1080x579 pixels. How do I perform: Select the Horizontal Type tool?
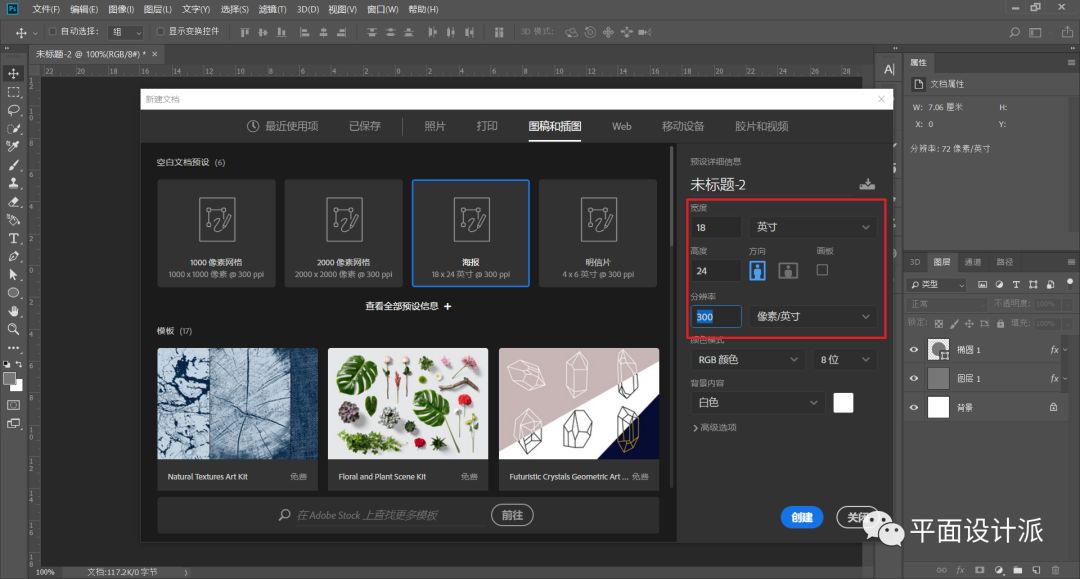pyautogui.click(x=14, y=238)
